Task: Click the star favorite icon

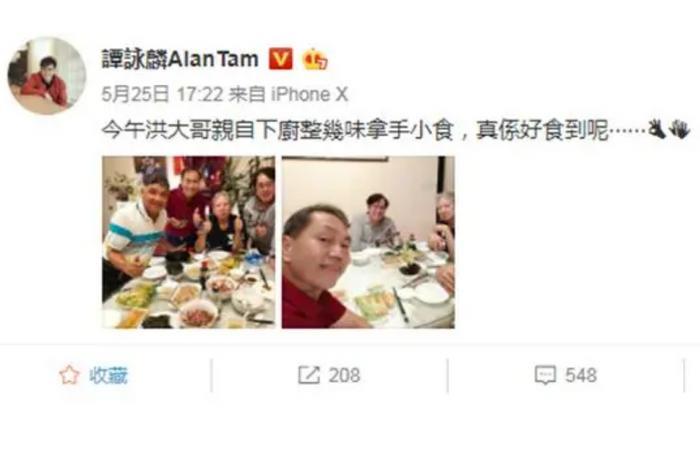Action: (x=69, y=375)
